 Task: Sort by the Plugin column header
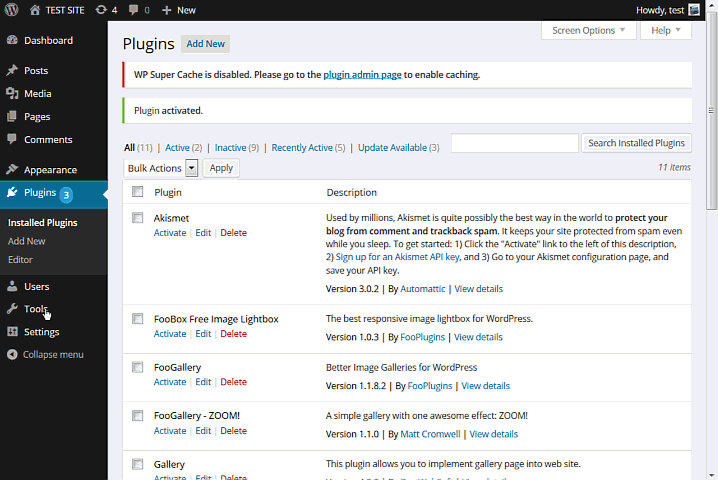click(168, 192)
